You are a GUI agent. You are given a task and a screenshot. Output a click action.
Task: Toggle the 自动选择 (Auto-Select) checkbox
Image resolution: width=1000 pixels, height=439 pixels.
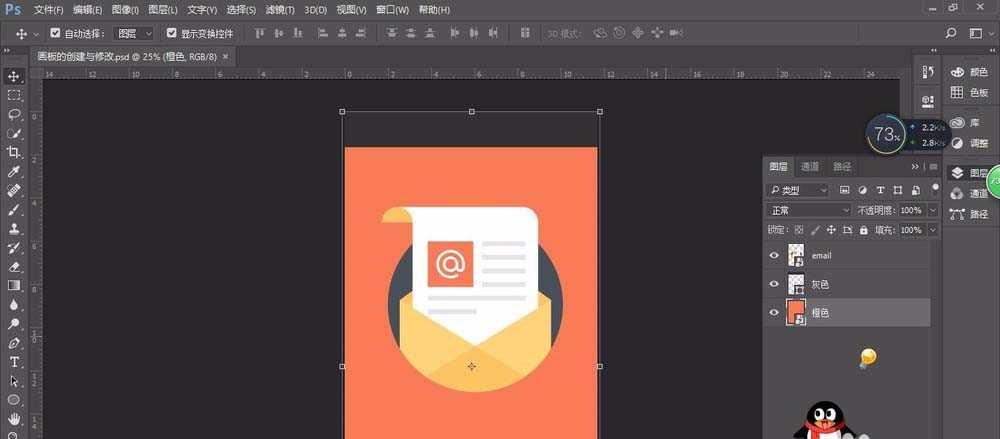(x=55, y=33)
